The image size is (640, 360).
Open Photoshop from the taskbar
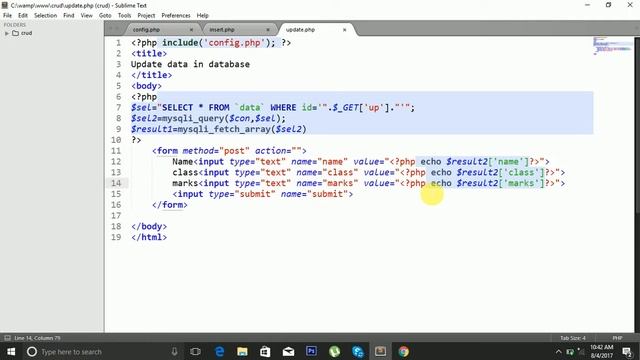pyautogui.click(x=311, y=351)
